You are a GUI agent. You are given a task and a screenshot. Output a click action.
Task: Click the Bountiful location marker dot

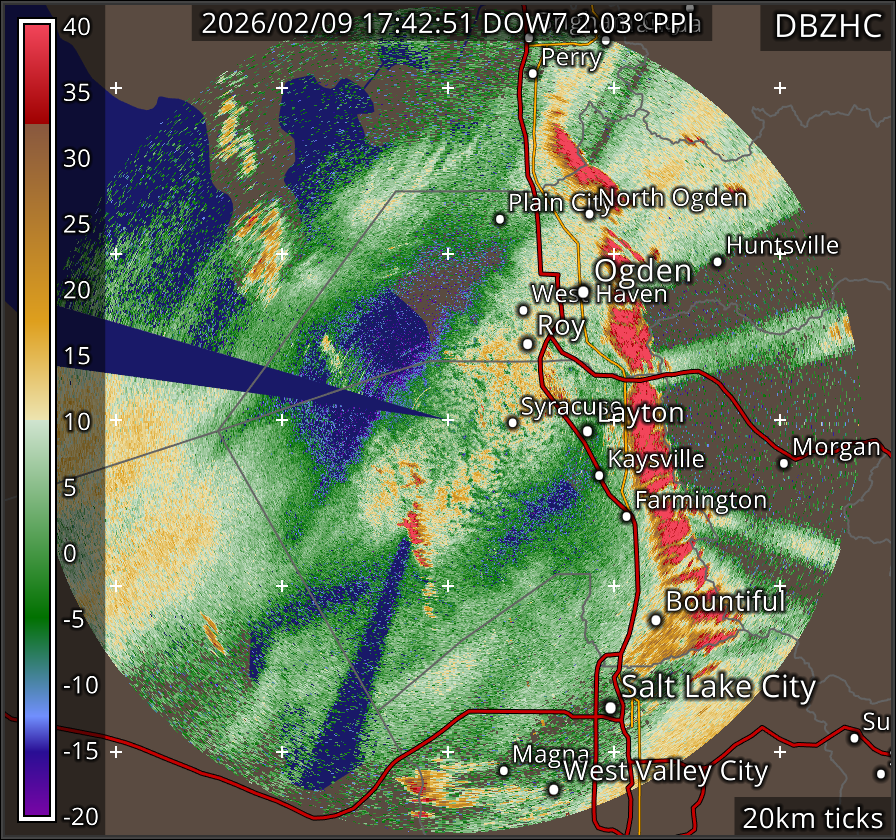click(656, 619)
